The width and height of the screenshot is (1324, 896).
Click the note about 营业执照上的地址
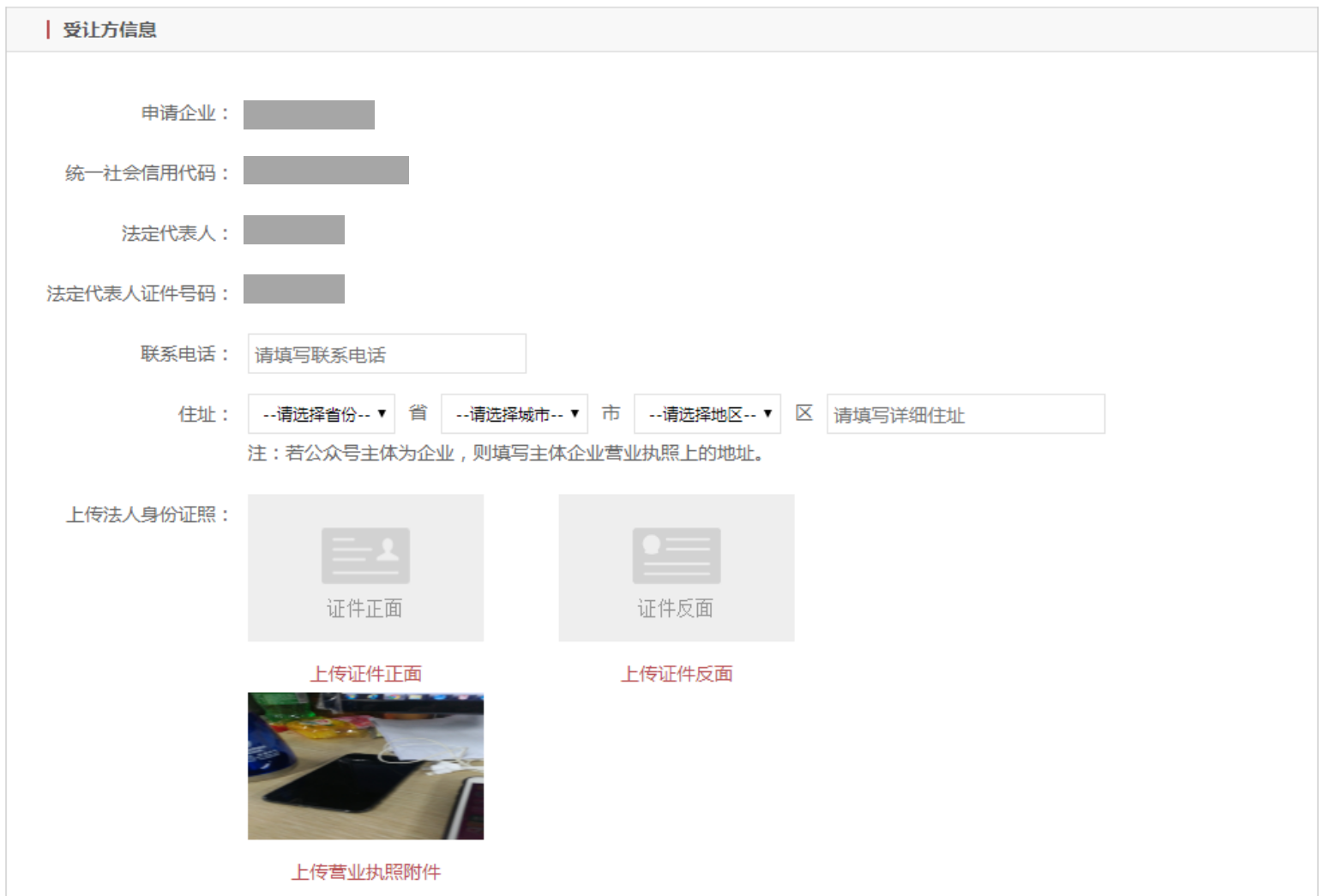[x=506, y=453]
